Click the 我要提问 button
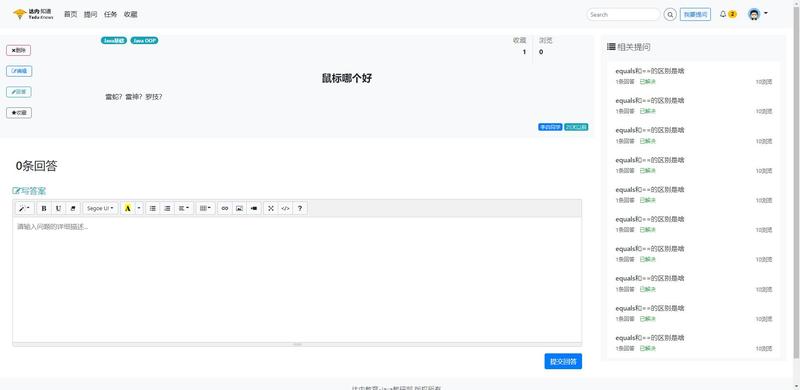Image resolution: width=800 pixels, height=390 pixels. coord(695,14)
